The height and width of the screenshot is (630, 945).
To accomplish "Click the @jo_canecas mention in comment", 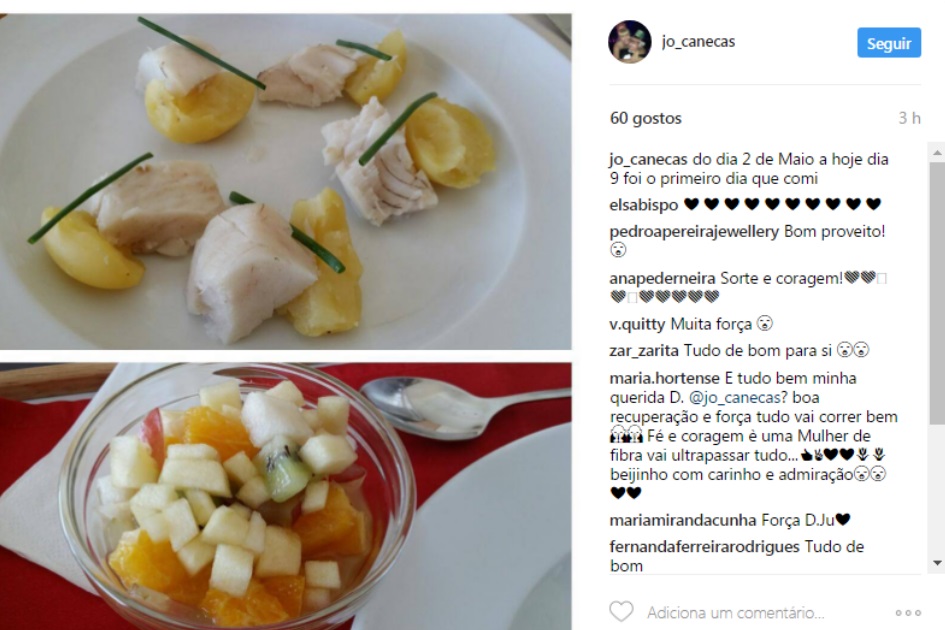I will click(735, 398).
